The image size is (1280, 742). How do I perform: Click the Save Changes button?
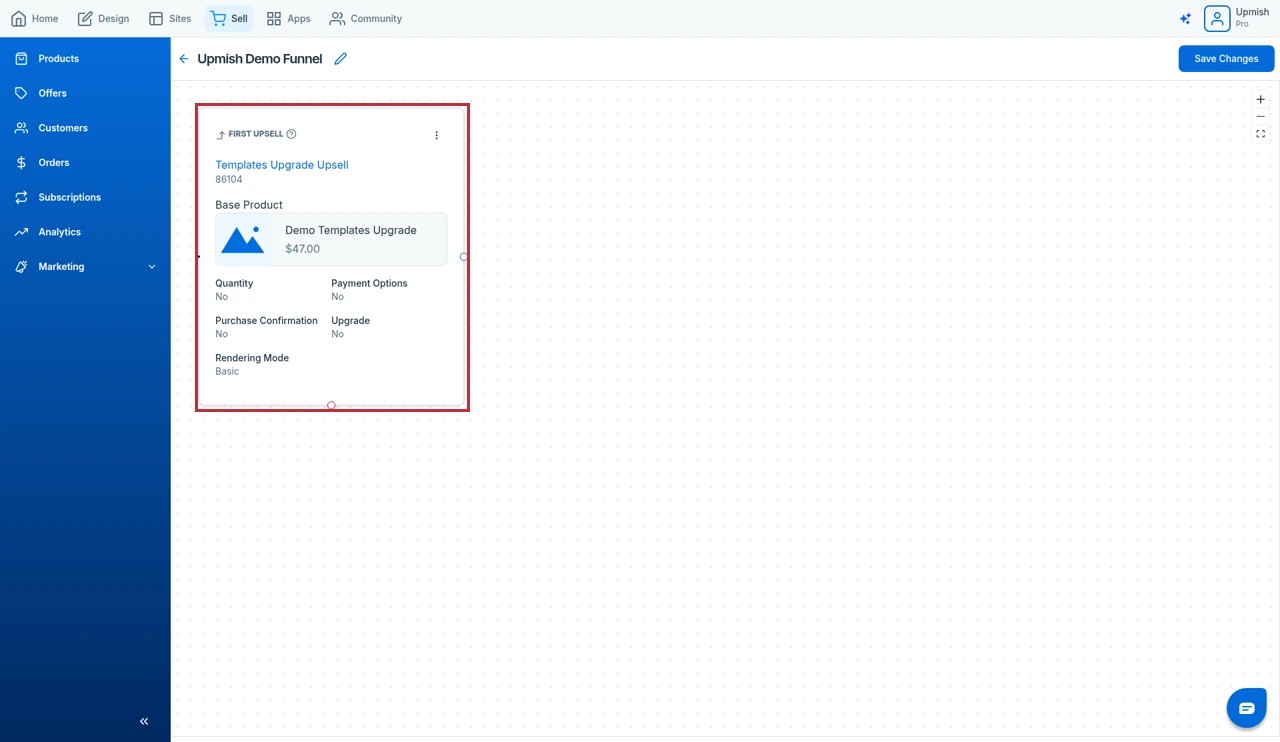1226,59
